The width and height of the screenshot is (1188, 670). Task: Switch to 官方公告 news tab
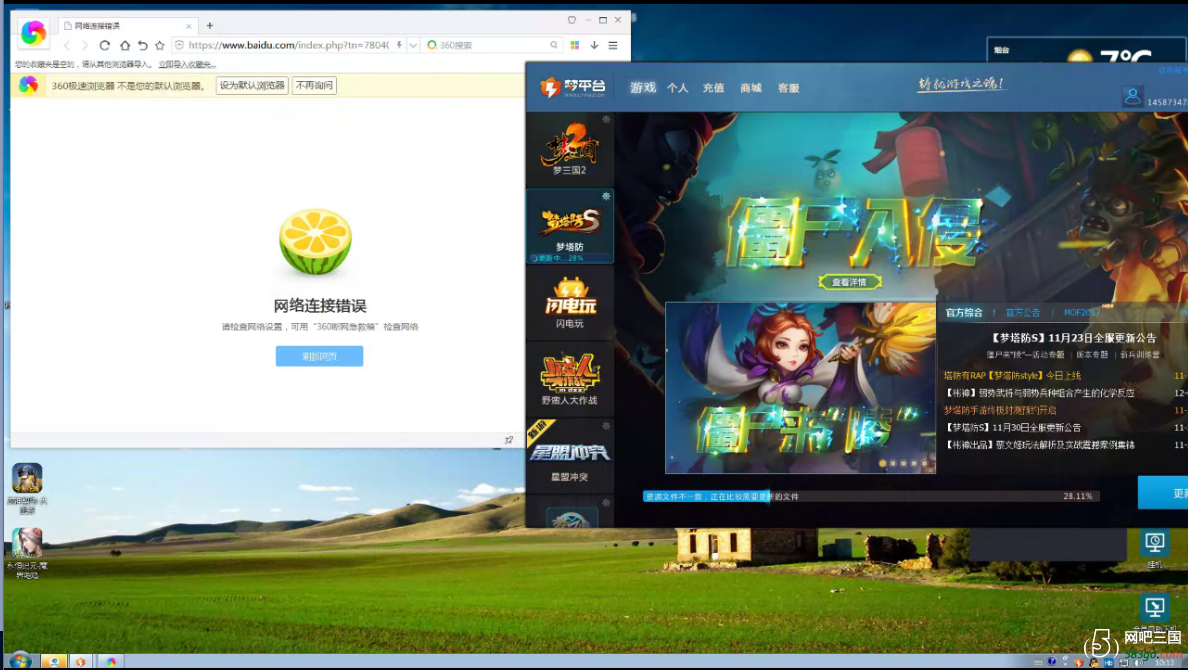tap(1023, 312)
